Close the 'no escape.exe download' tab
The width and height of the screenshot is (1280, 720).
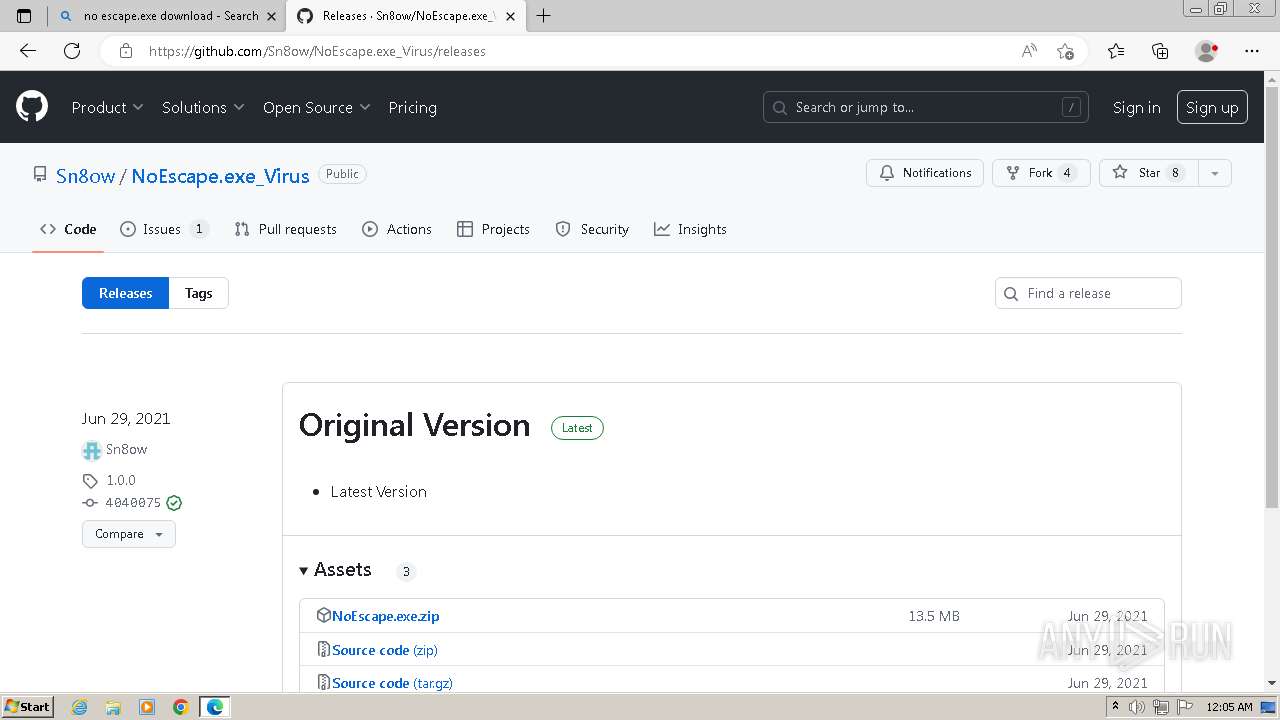[272, 16]
